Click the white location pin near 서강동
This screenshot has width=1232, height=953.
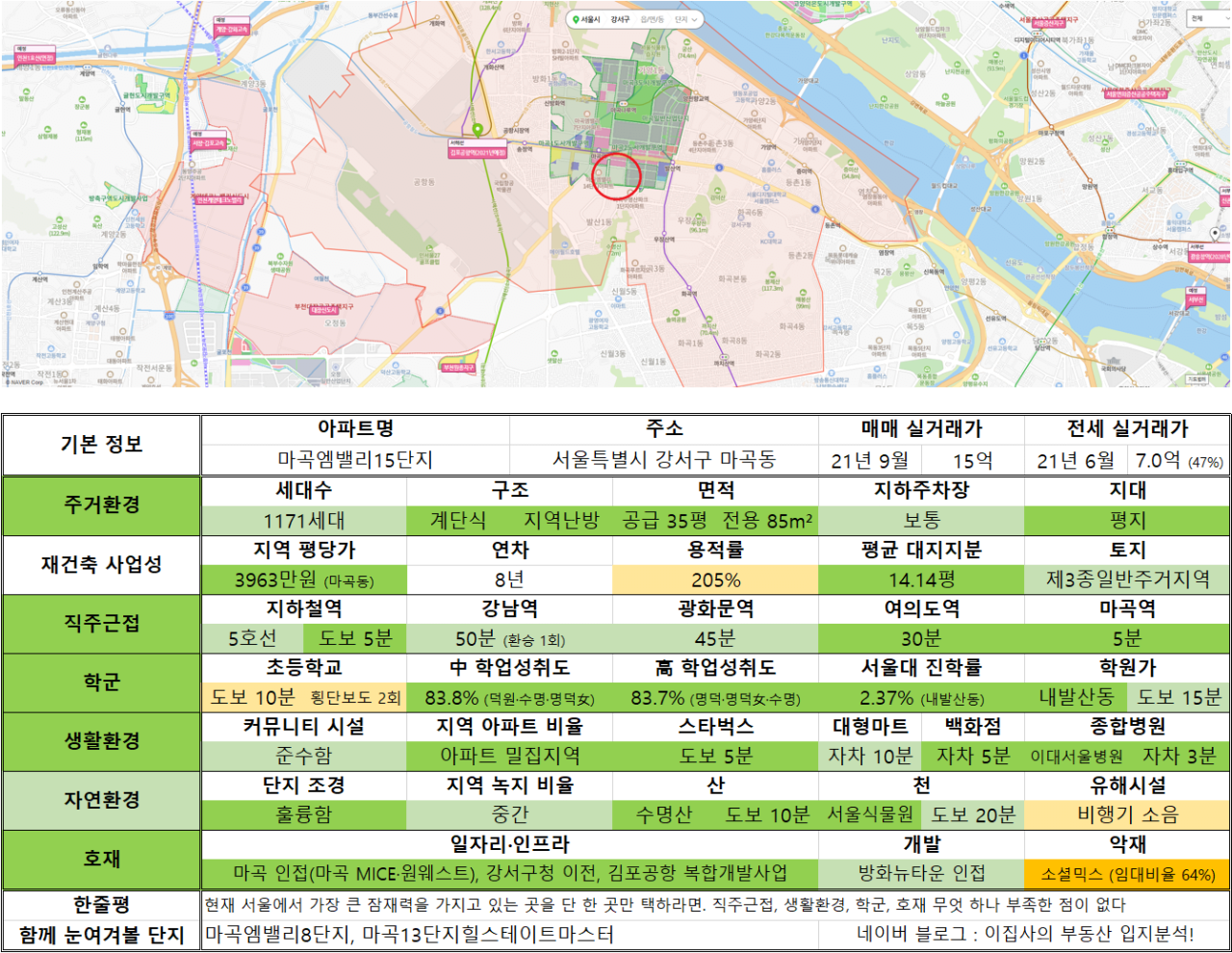(1215, 234)
